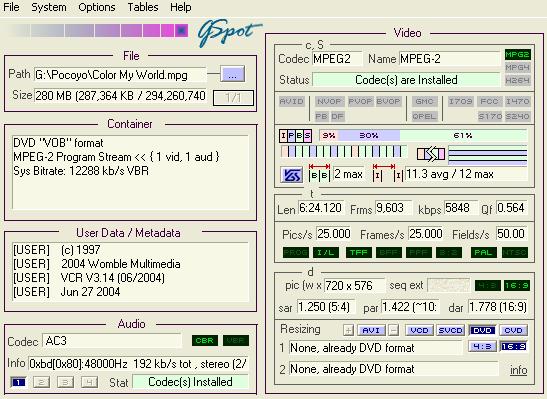The height and width of the screenshot is (399, 547).
Task: Open the System menu
Action: 49,7
